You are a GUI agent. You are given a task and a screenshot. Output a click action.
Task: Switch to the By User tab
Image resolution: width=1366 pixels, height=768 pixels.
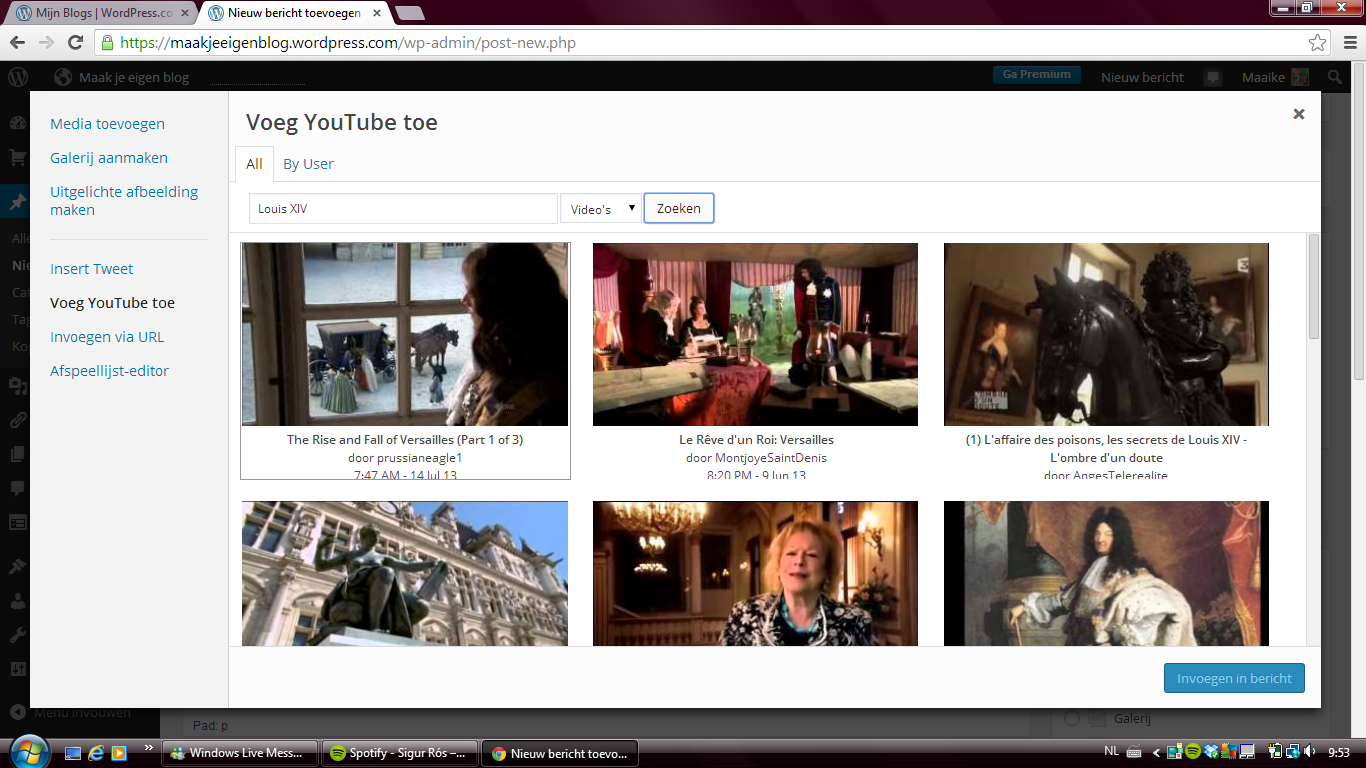tap(308, 164)
